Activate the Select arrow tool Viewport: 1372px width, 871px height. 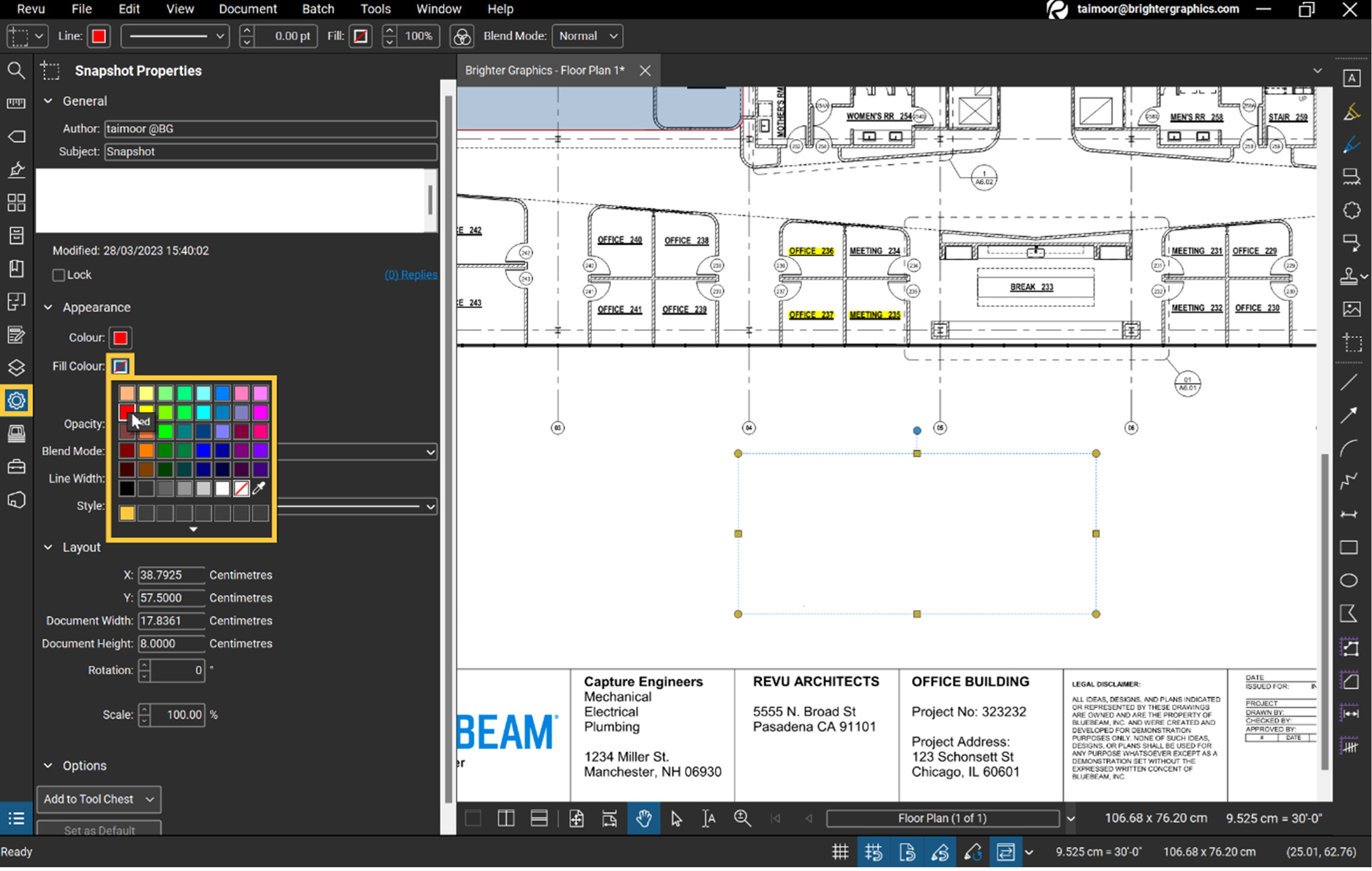(677, 819)
